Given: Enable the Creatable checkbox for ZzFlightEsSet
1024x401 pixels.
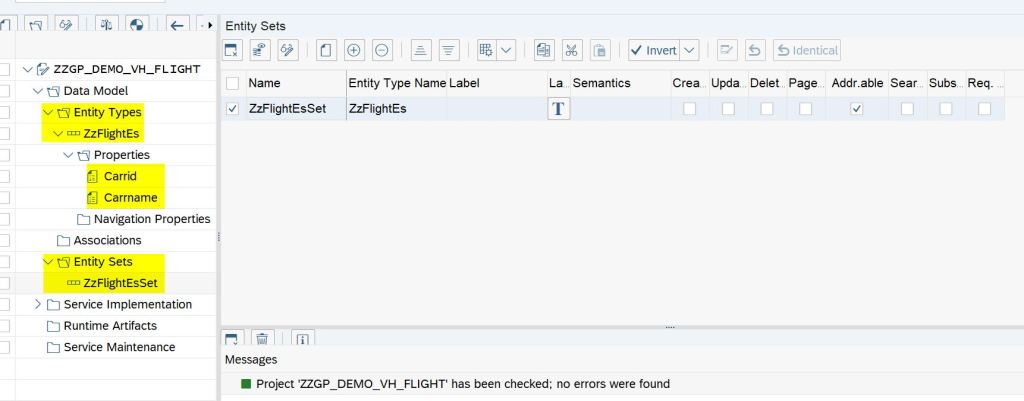Looking at the screenshot, I should point(690,109).
